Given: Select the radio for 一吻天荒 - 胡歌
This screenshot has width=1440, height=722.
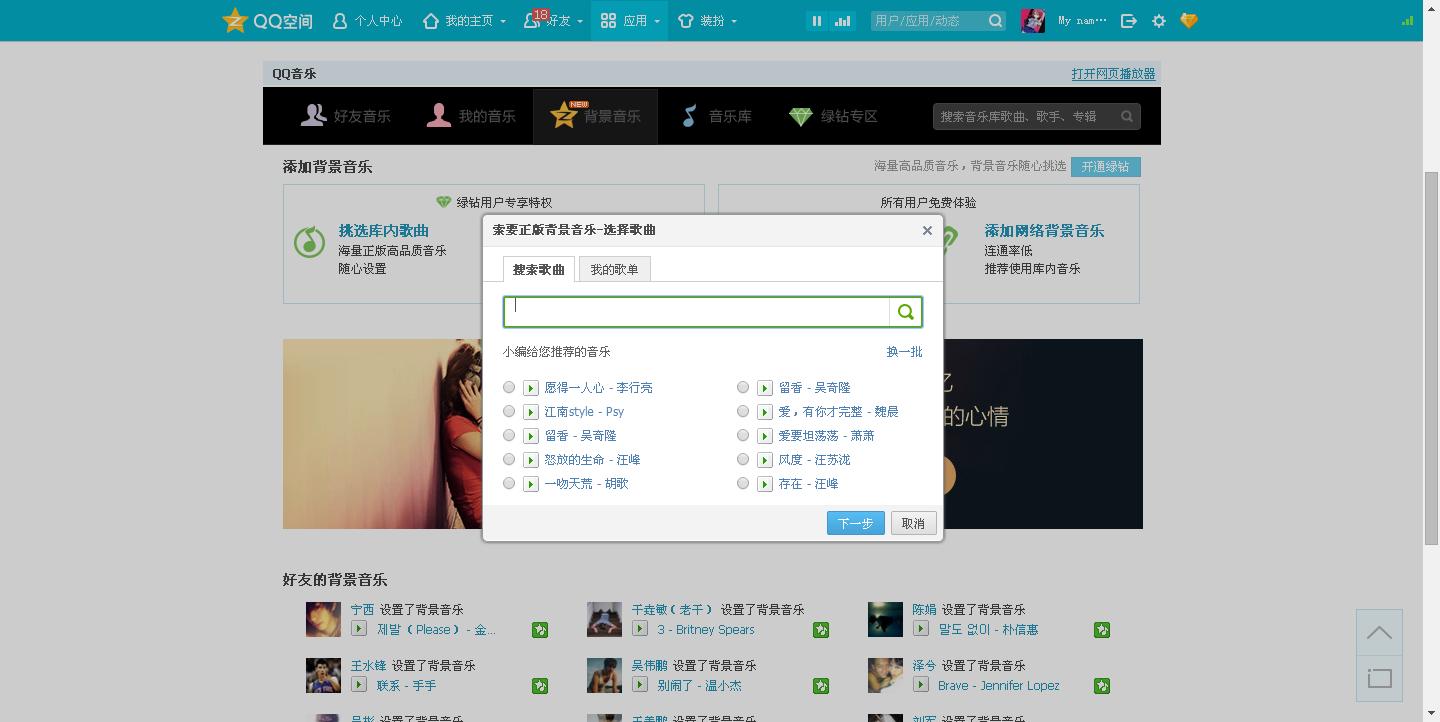Looking at the screenshot, I should point(509,483).
